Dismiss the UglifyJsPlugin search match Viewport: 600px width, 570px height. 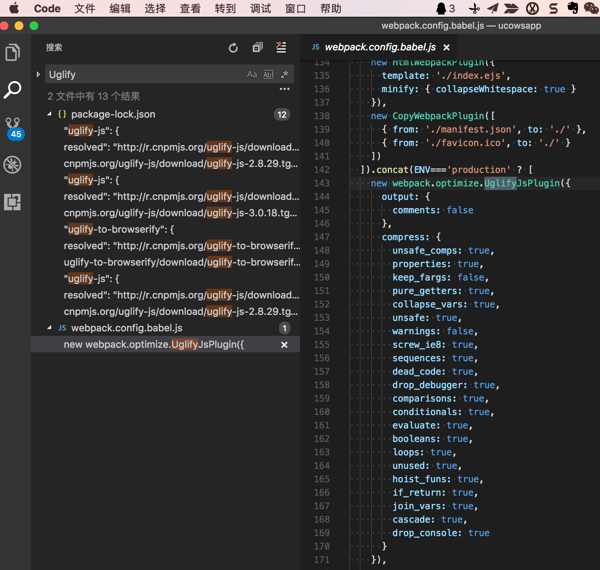tap(284, 345)
